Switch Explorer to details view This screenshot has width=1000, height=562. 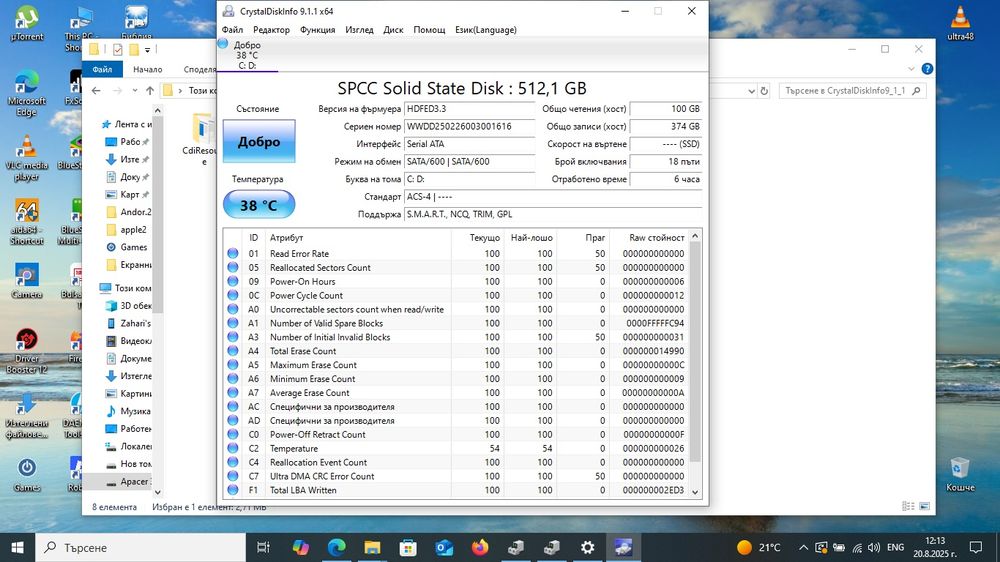[908, 506]
